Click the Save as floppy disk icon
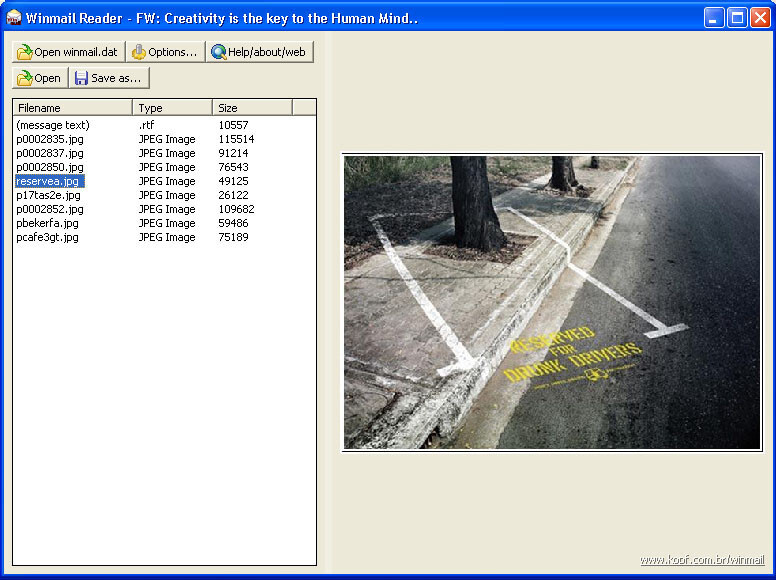776x580 pixels. [81, 78]
